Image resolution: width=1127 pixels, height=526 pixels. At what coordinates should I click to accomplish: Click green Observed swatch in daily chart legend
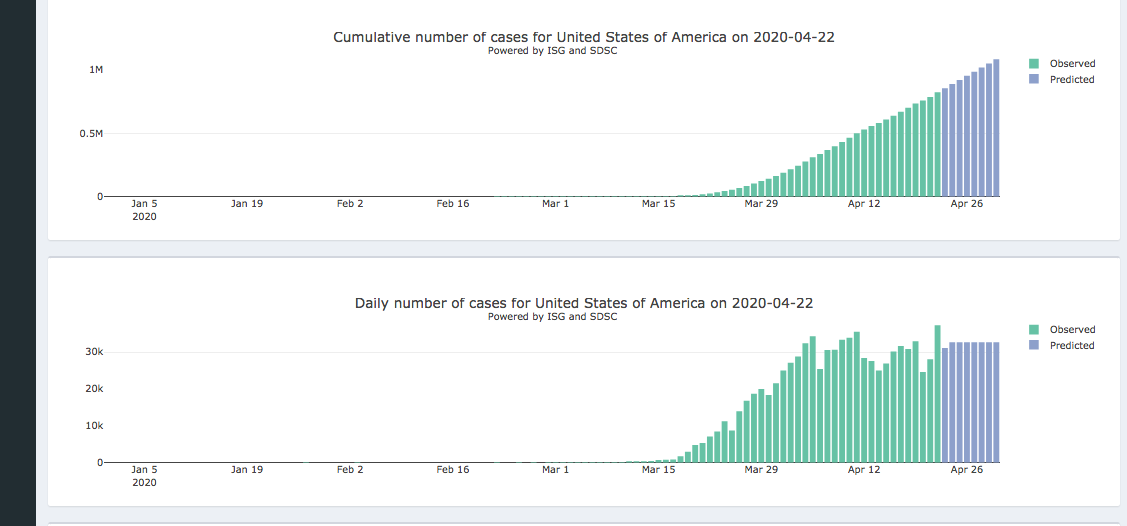point(1034,330)
